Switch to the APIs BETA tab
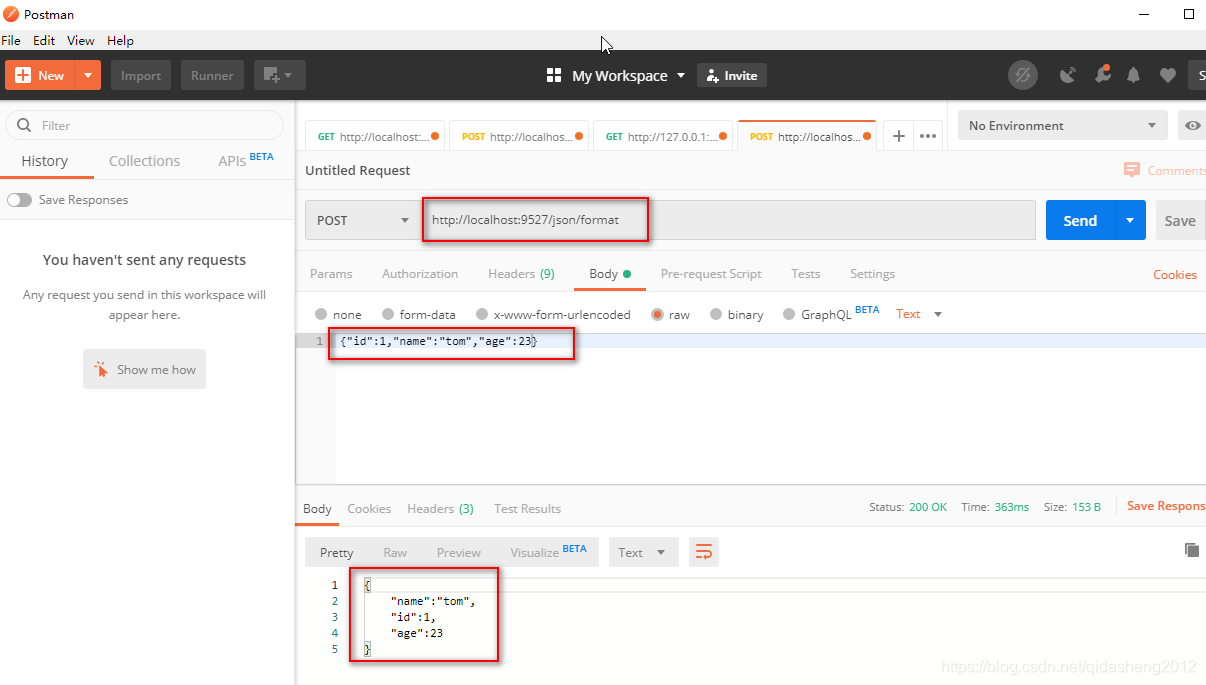 (x=246, y=160)
